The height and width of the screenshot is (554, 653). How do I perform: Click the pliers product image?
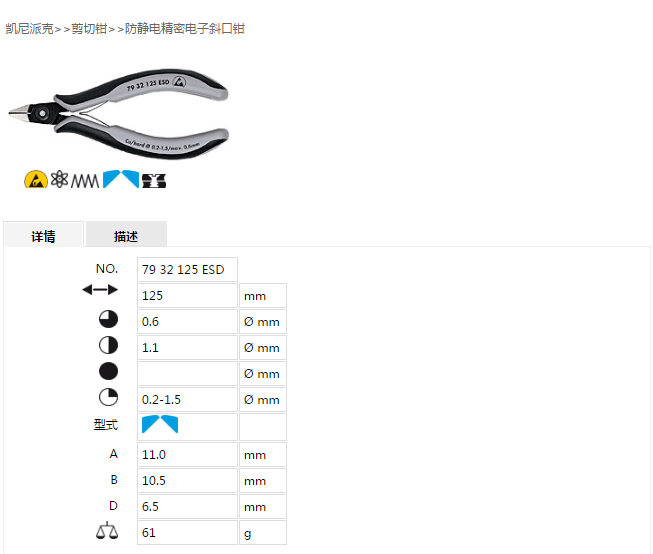(119, 113)
